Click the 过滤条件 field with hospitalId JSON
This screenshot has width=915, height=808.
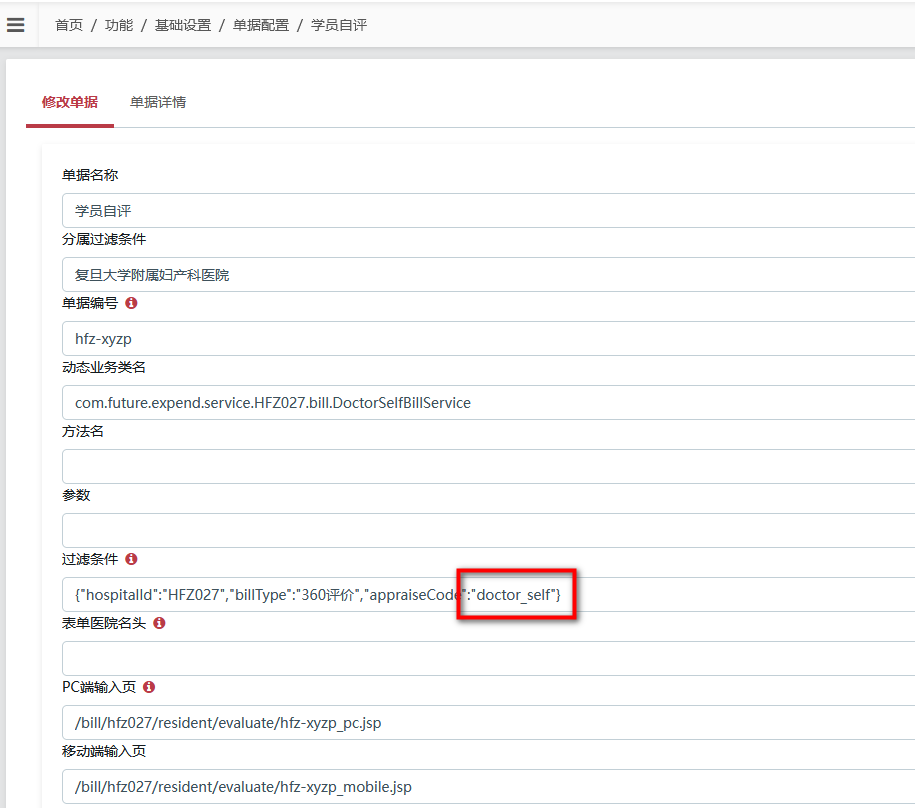pyautogui.click(x=488, y=594)
